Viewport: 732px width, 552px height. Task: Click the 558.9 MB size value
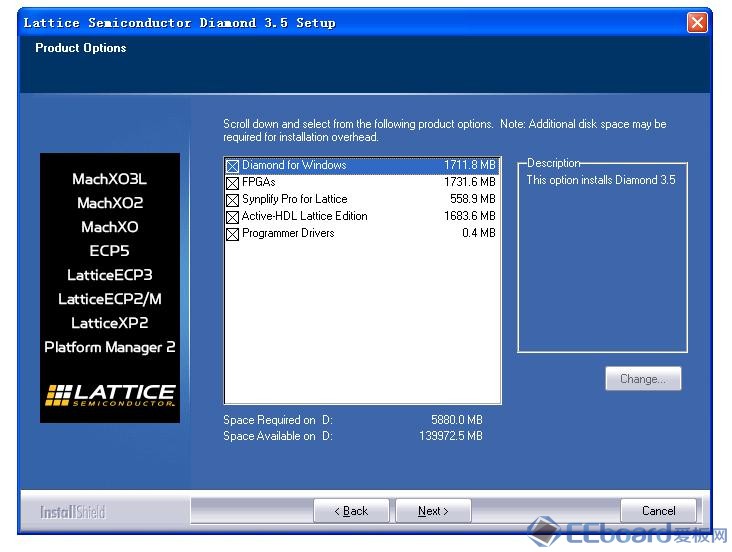472,199
